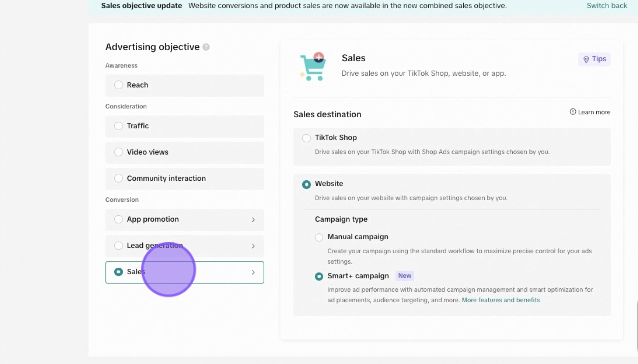Click the help icon beside Advertising objective
Image resolution: width=638 pixels, height=364 pixels.
tap(206, 47)
